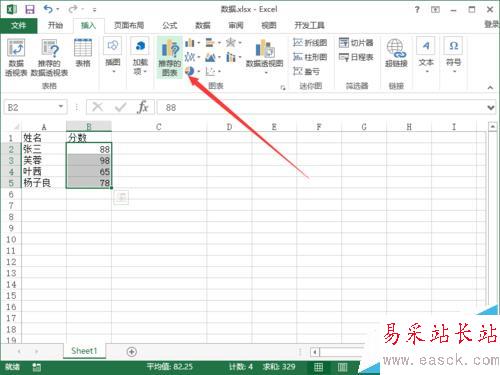Insert a line chart icon
500x375 pixels.
point(189,57)
